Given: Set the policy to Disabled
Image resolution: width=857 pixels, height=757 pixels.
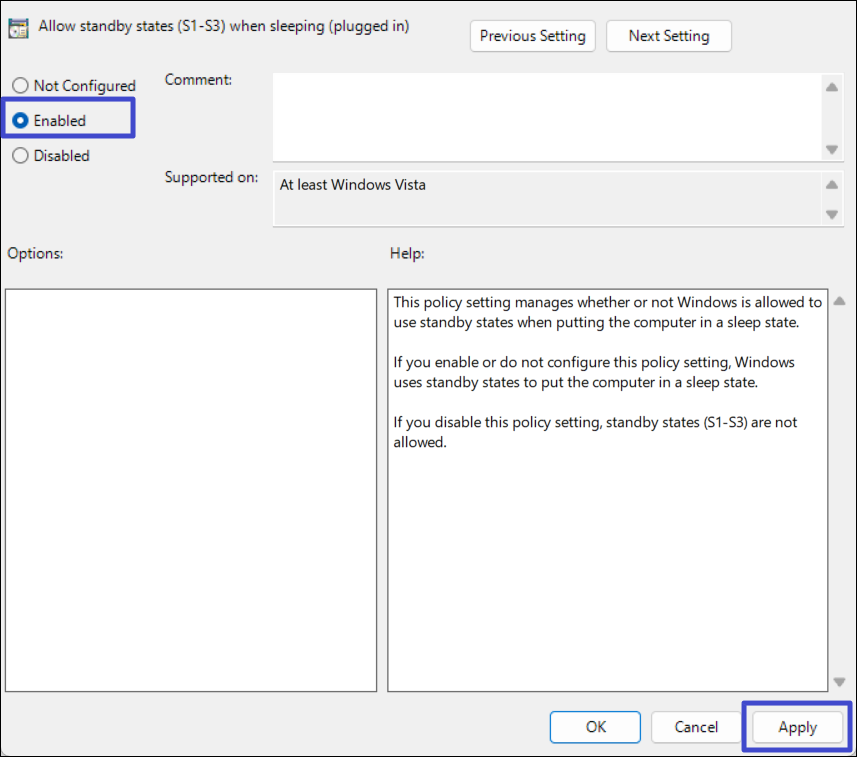Looking at the screenshot, I should 20,156.
